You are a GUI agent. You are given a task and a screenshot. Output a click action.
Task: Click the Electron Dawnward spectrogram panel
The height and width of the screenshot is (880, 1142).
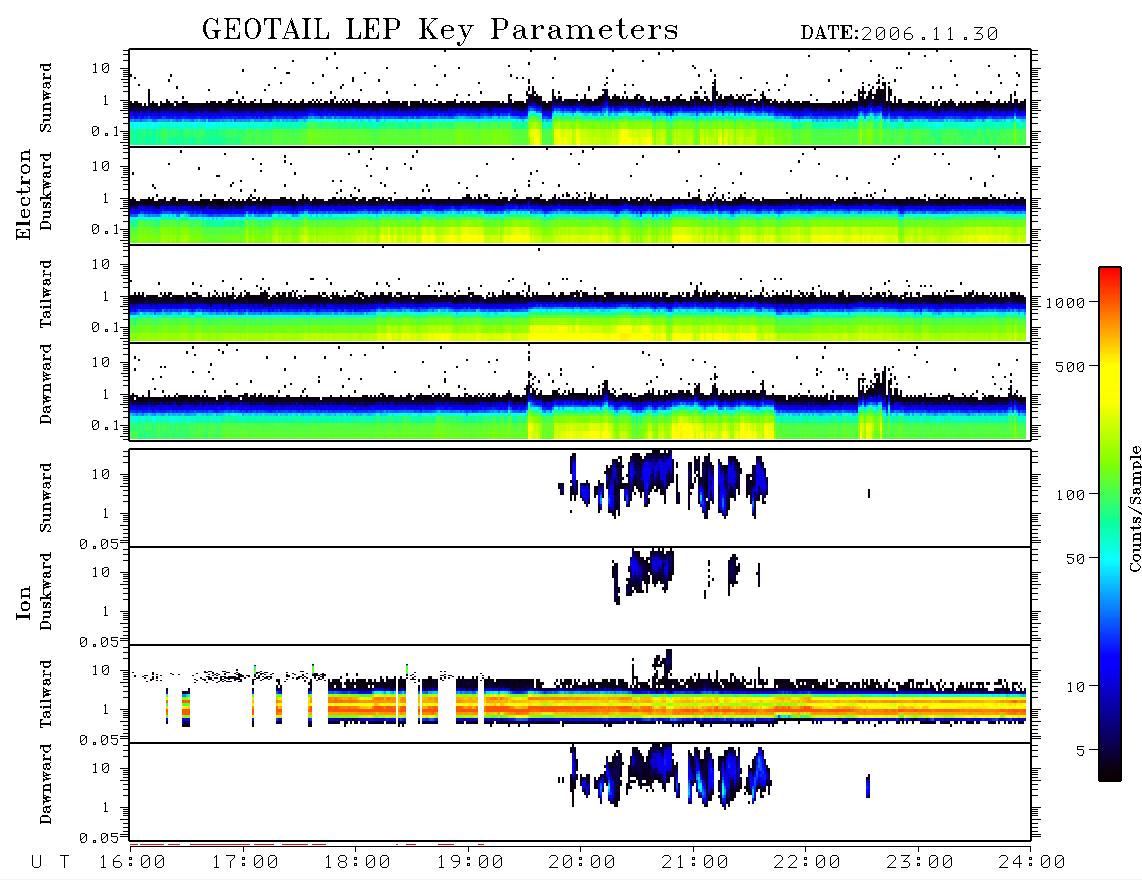coord(580,391)
